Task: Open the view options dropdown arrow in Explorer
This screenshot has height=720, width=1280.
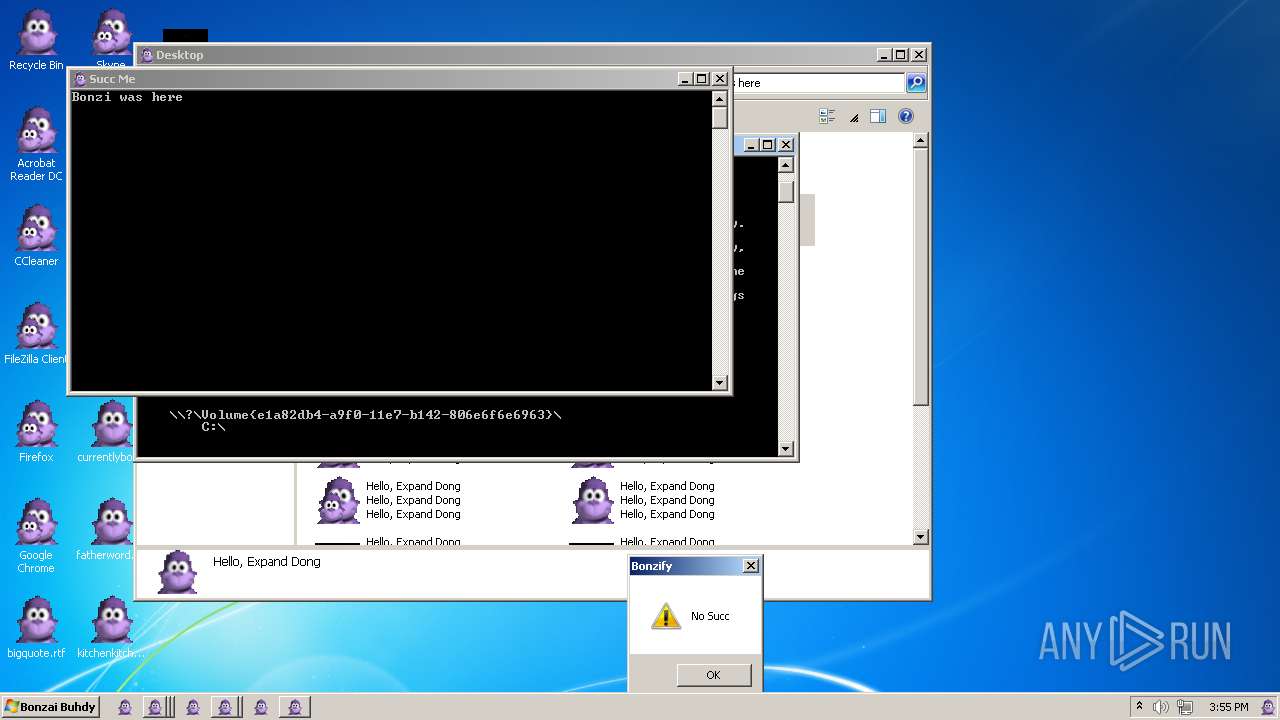Action: [x=854, y=117]
